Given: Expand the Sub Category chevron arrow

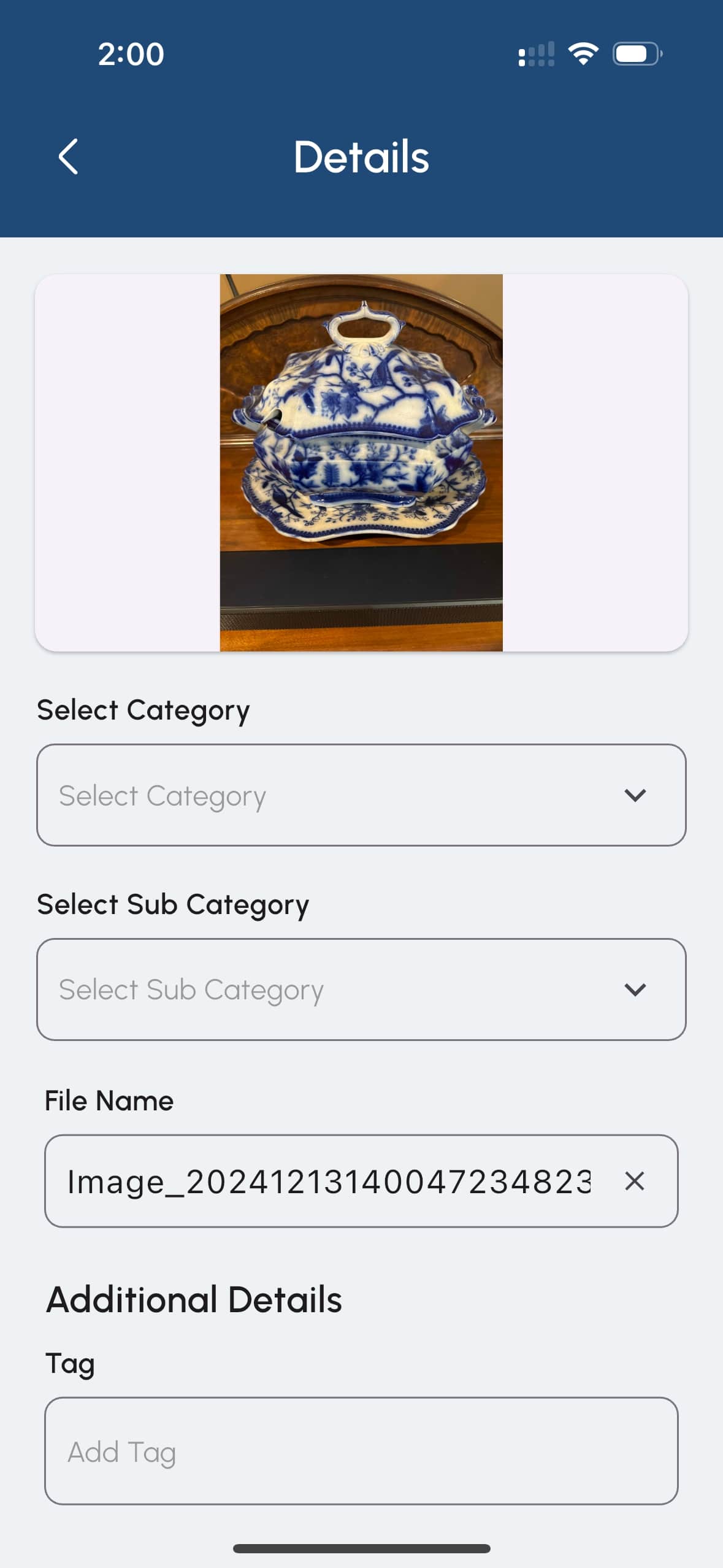Looking at the screenshot, I should pos(635,989).
